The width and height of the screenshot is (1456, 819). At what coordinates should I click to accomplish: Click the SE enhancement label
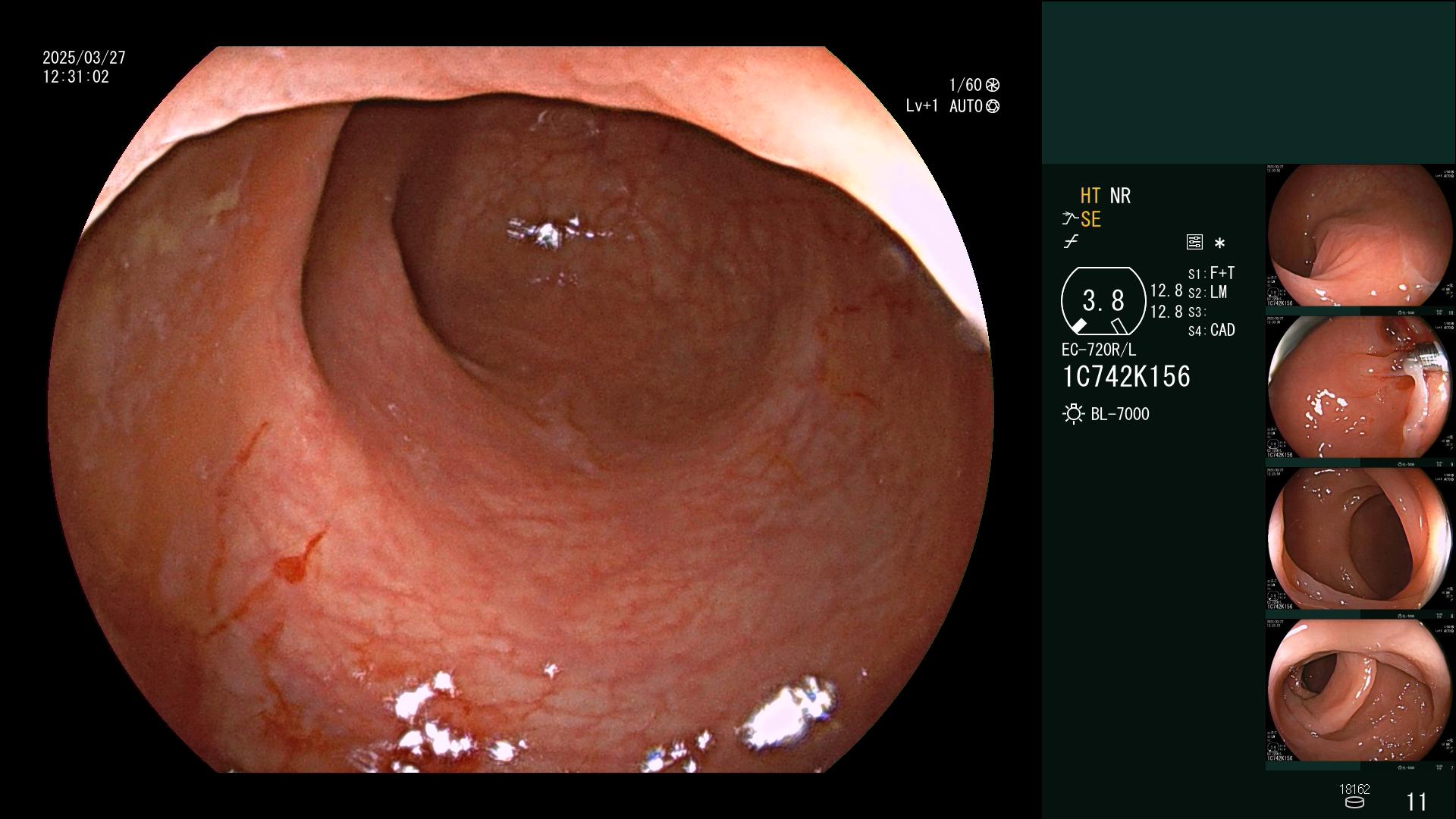point(1090,219)
